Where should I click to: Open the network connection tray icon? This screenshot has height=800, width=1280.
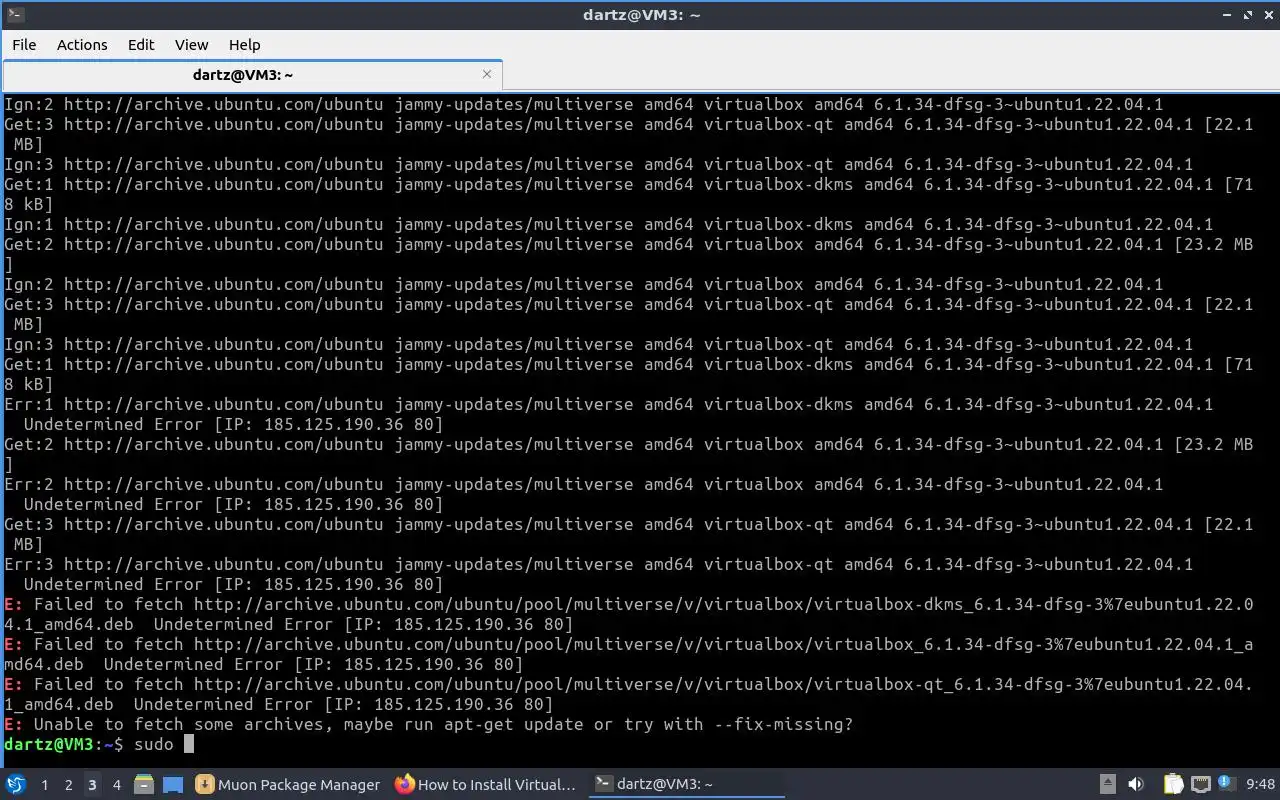coord(1200,784)
